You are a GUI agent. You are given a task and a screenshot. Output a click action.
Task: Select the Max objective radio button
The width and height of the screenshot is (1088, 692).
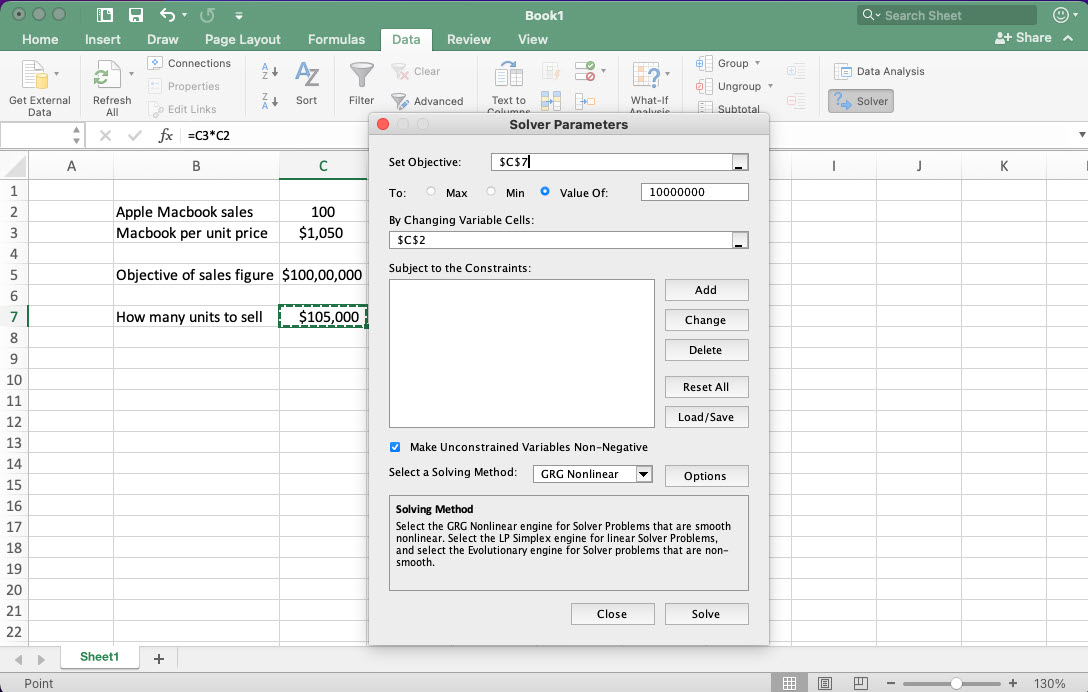click(430, 192)
